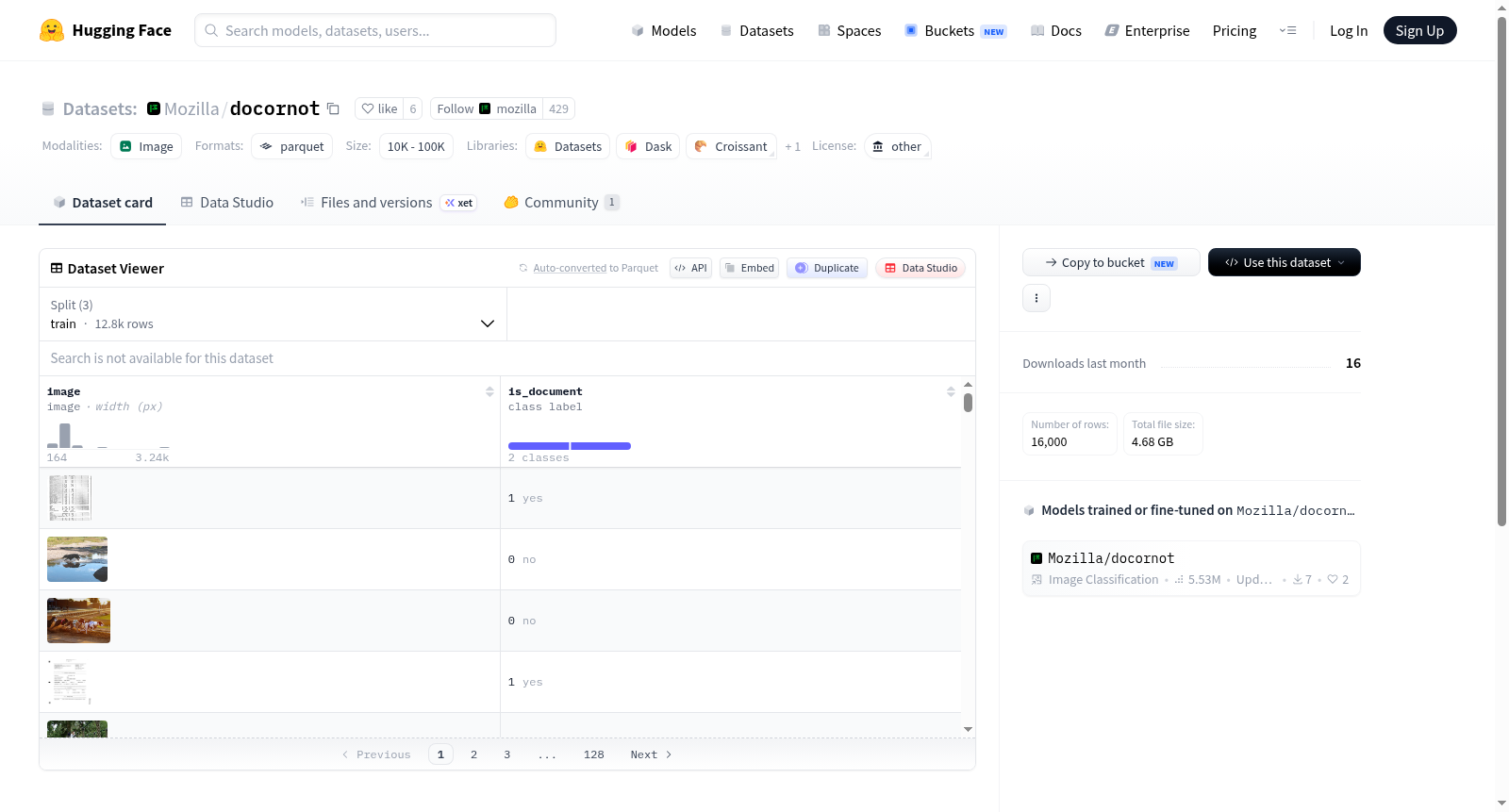The height and width of the screenshot is (812, 1509).
Task: Click the Image modality tag
Action: pos(146,146)
